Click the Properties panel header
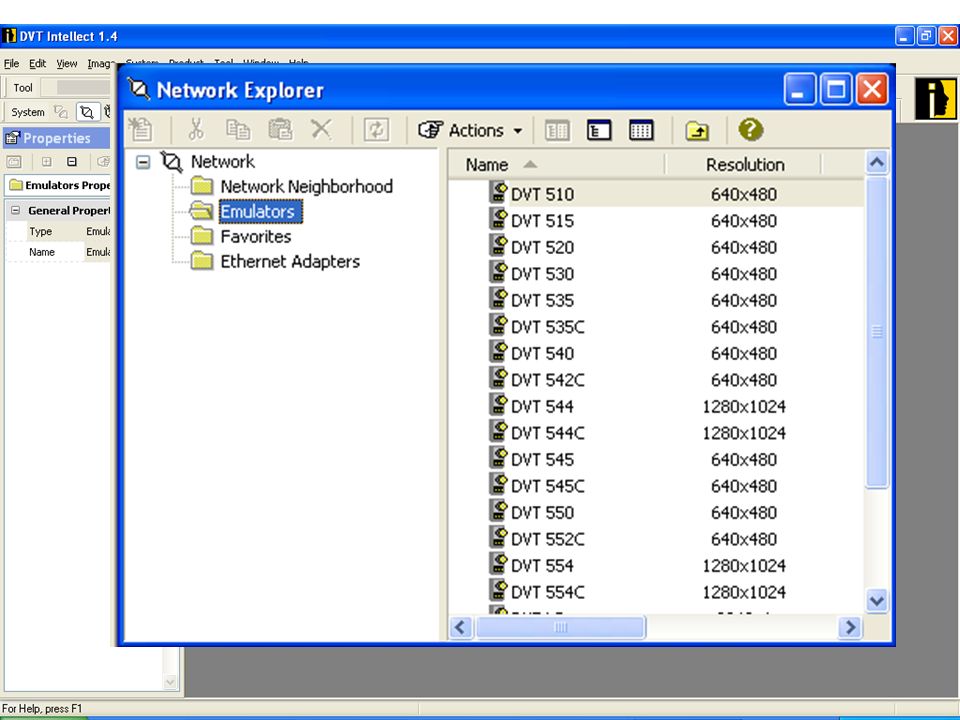 click(56, 138)
